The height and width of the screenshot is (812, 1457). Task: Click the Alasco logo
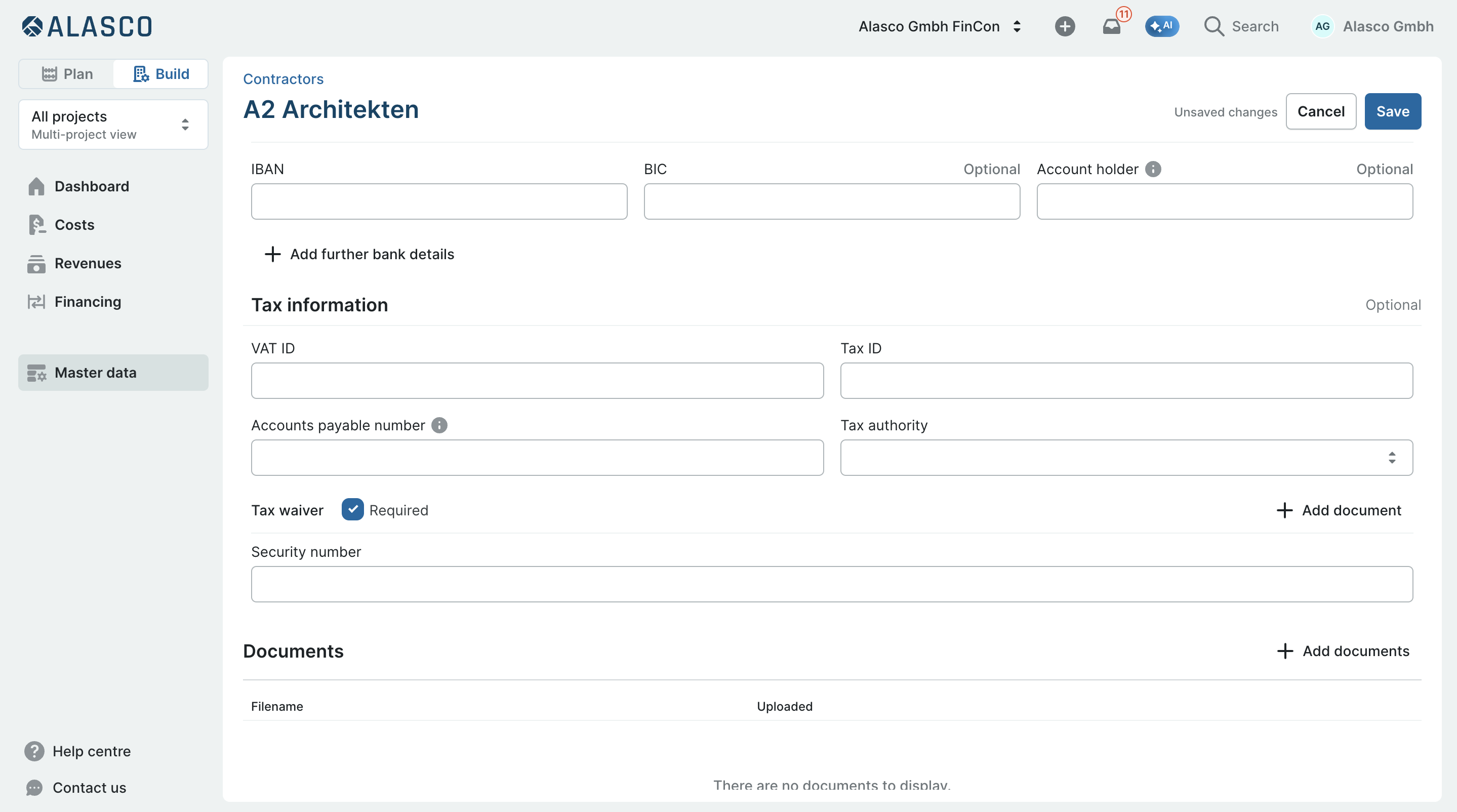[87, 26]
